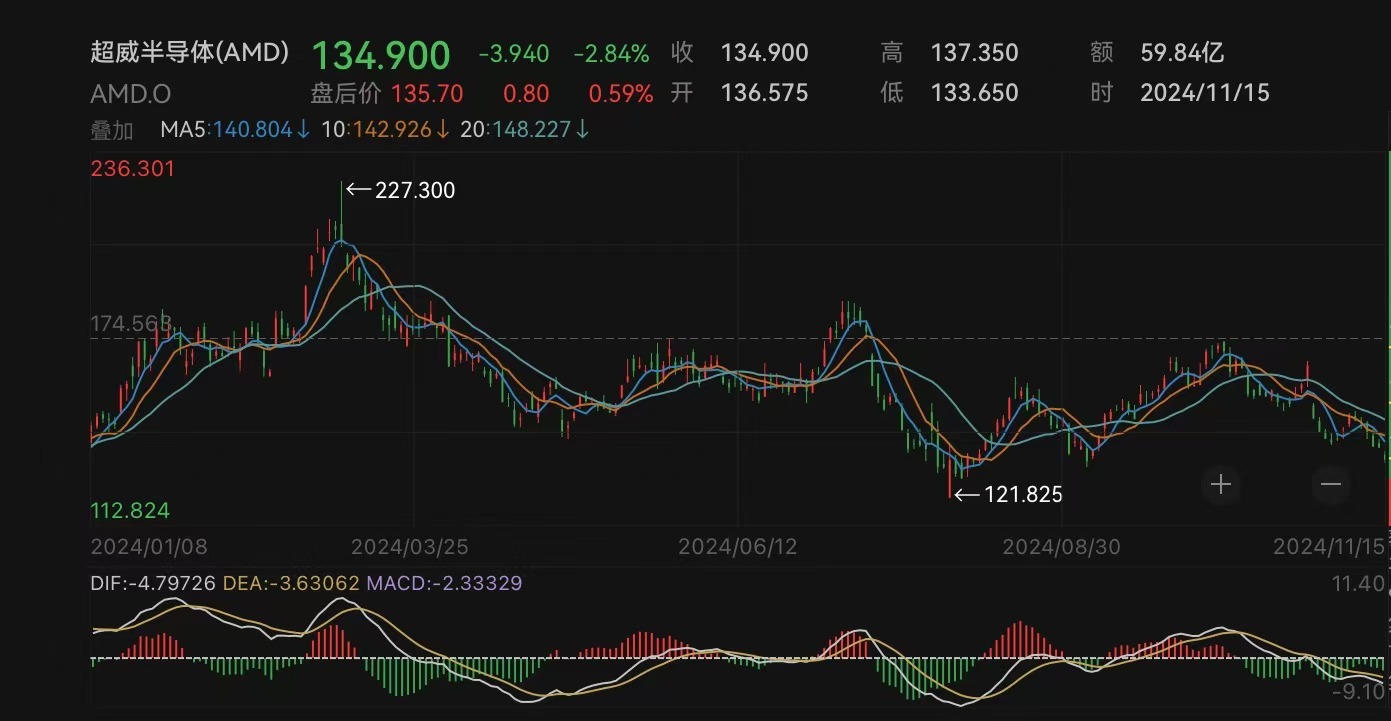Click the 盘后价 135.70 after-hours price

(387, 94)
